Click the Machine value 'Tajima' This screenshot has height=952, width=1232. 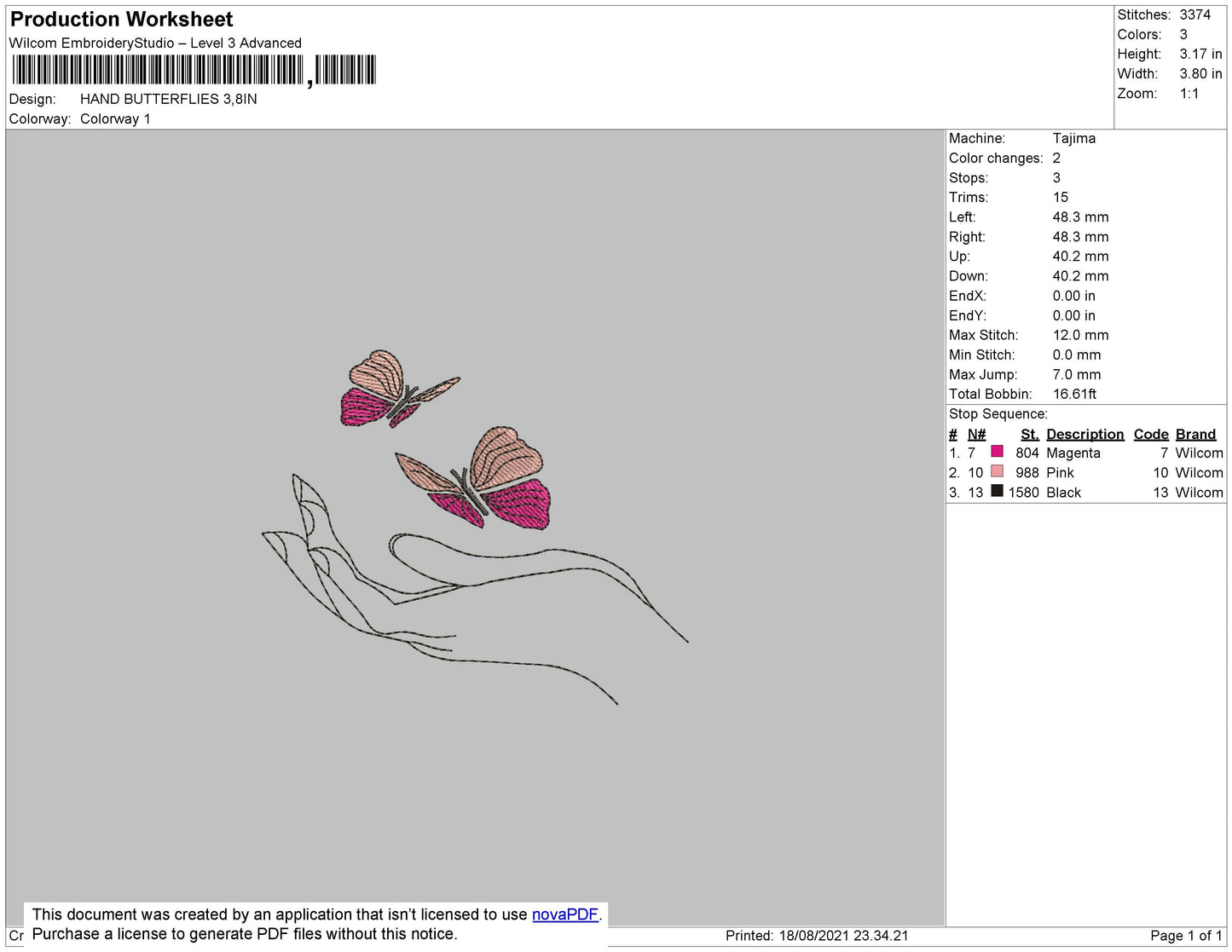[1074, 138]
